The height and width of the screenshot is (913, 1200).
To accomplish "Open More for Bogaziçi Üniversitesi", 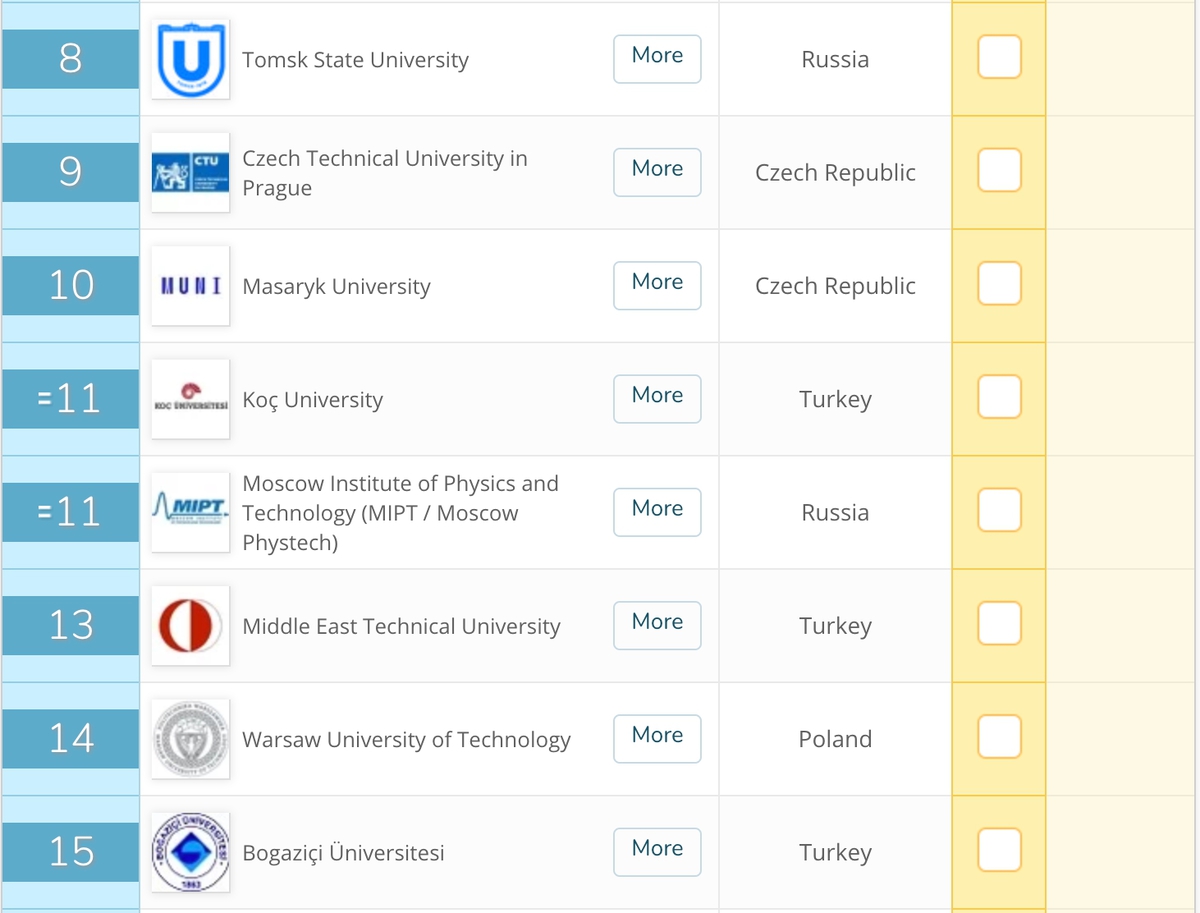I will [657, 851].
